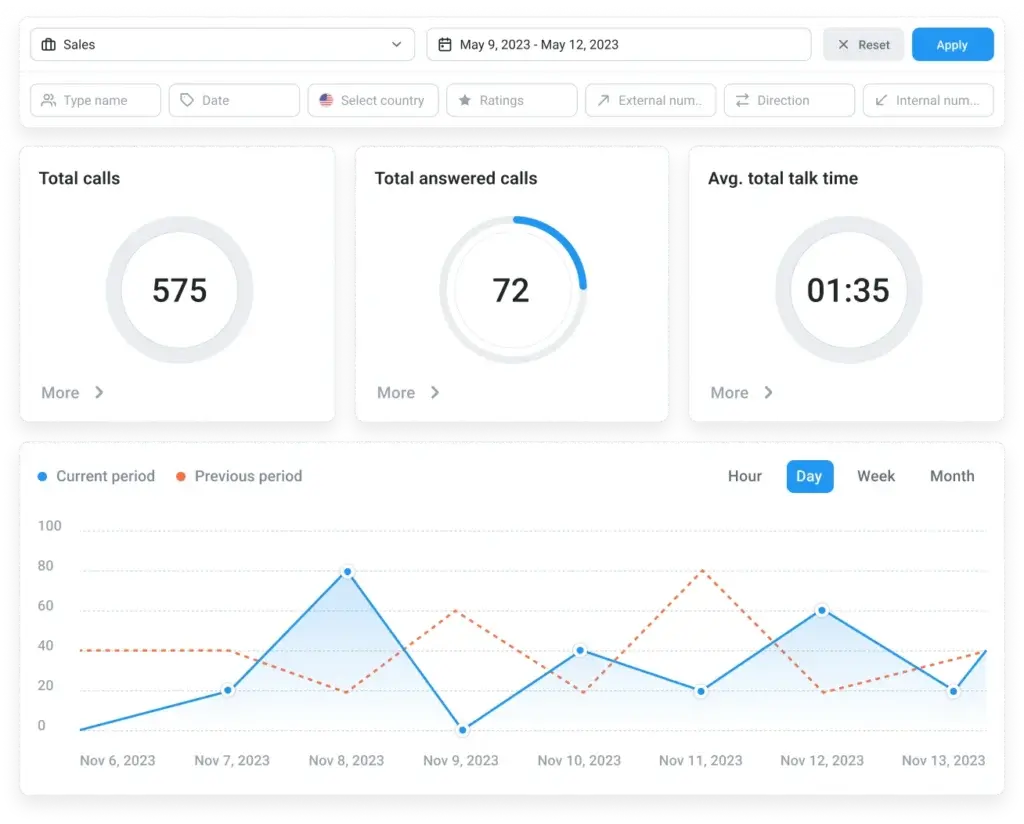Enable the Hour view on the chart
The image size is (1024, 824).
744,476
